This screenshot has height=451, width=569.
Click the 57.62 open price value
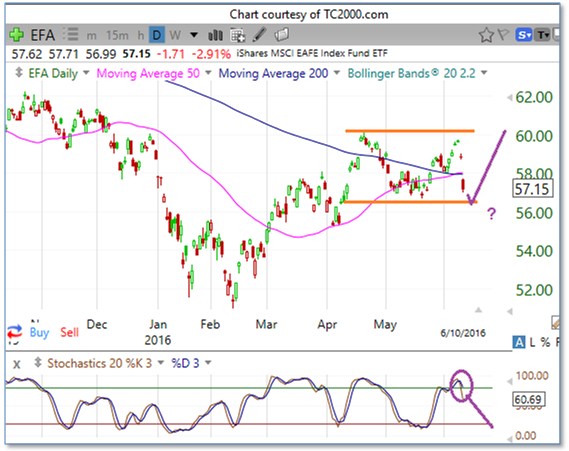[x=27, y=54]
